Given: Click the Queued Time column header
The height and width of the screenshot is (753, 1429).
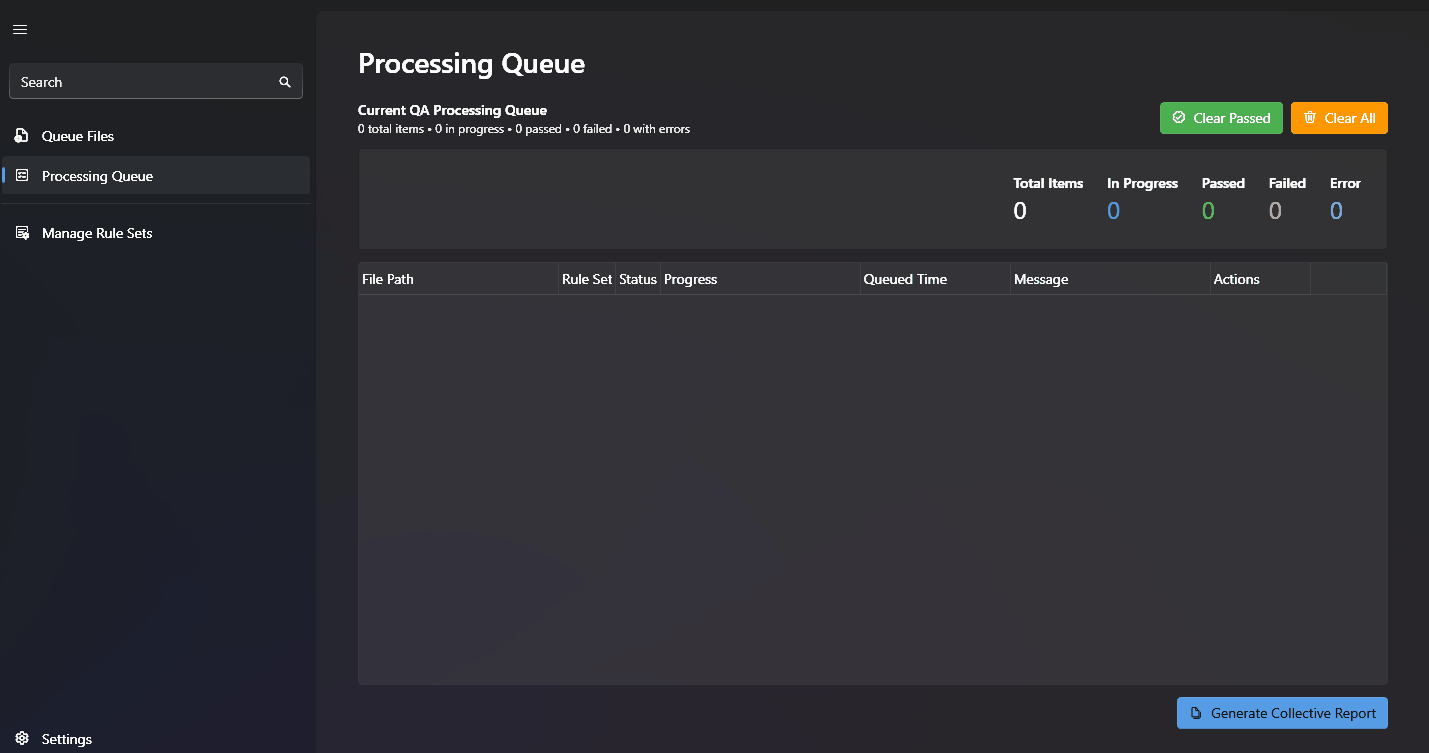Looking at the screenshot, I should point(905,279).
